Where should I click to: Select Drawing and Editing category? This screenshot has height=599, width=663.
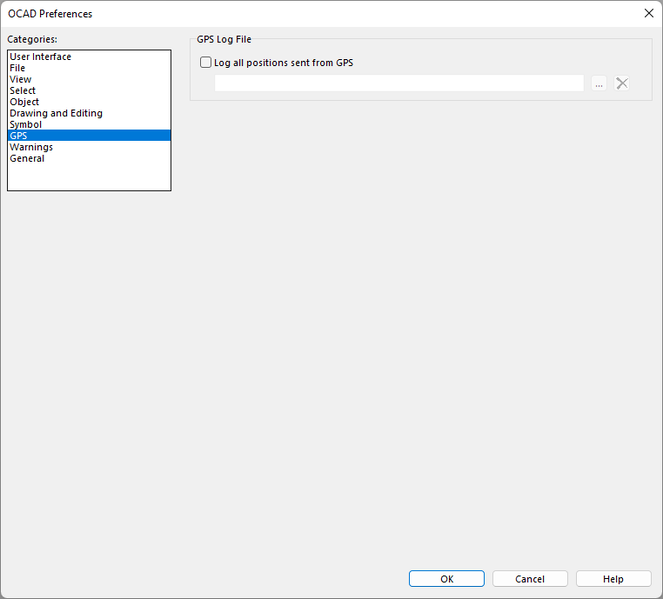tap(89, 113)
